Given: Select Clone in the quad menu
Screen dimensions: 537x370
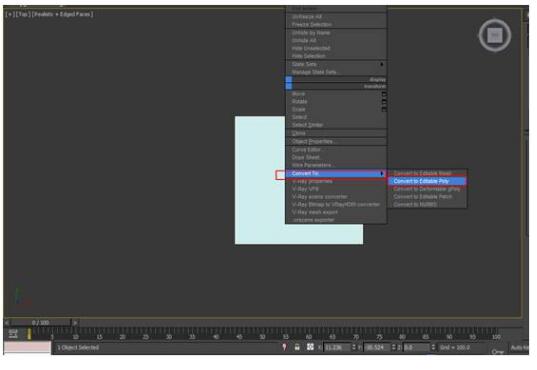Looking at the screenshot, I should [x=336, y=133].
